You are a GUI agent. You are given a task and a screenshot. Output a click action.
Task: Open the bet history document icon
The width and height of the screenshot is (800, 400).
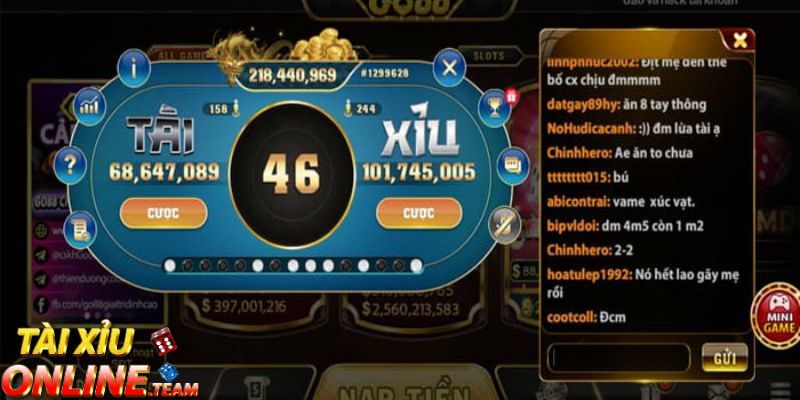coord(80,230)
